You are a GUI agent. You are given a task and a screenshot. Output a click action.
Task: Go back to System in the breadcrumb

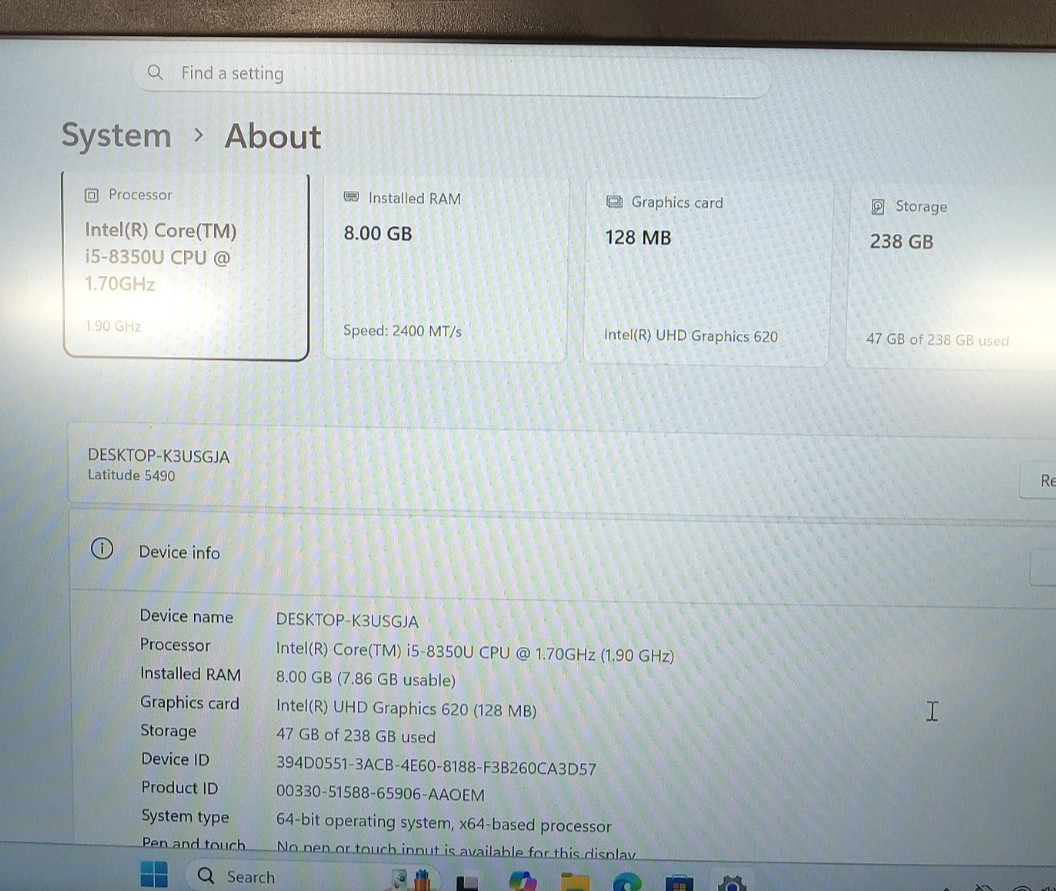[x=117, y=135]
